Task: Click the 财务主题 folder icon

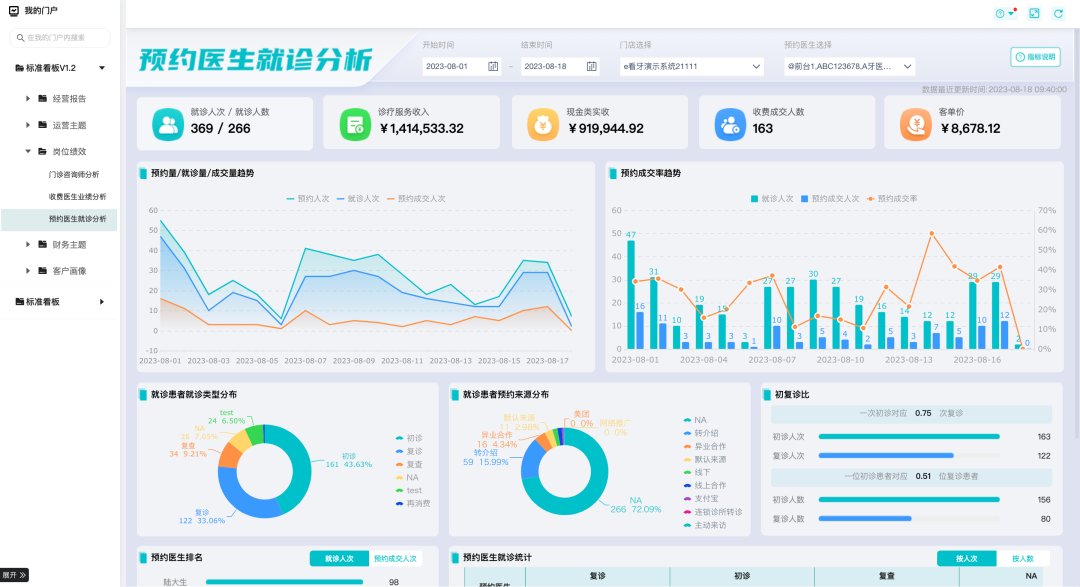Action: 43,244
